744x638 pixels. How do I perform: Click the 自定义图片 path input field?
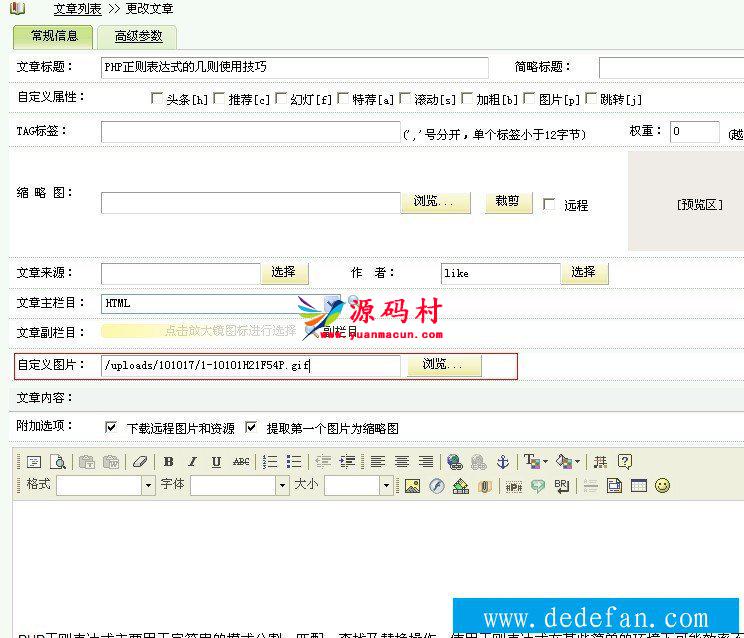(x=251, y=366)
